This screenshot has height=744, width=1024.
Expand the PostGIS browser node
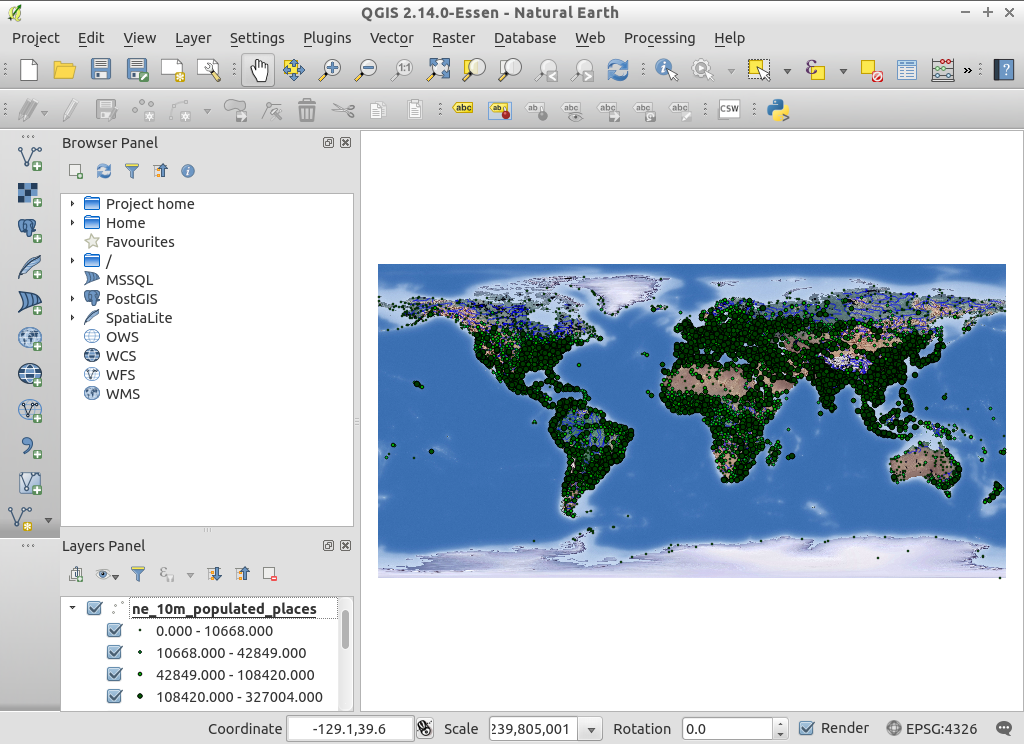pyautogui.click(x=72, y=299)
